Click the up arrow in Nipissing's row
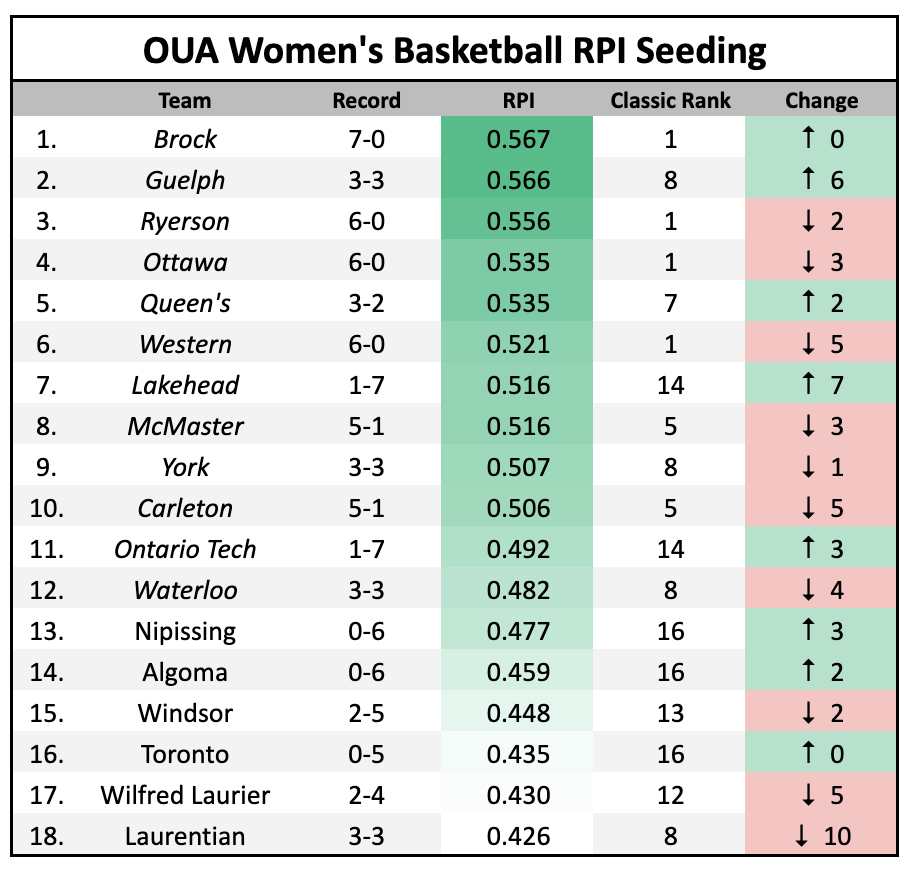 point(807,632)
